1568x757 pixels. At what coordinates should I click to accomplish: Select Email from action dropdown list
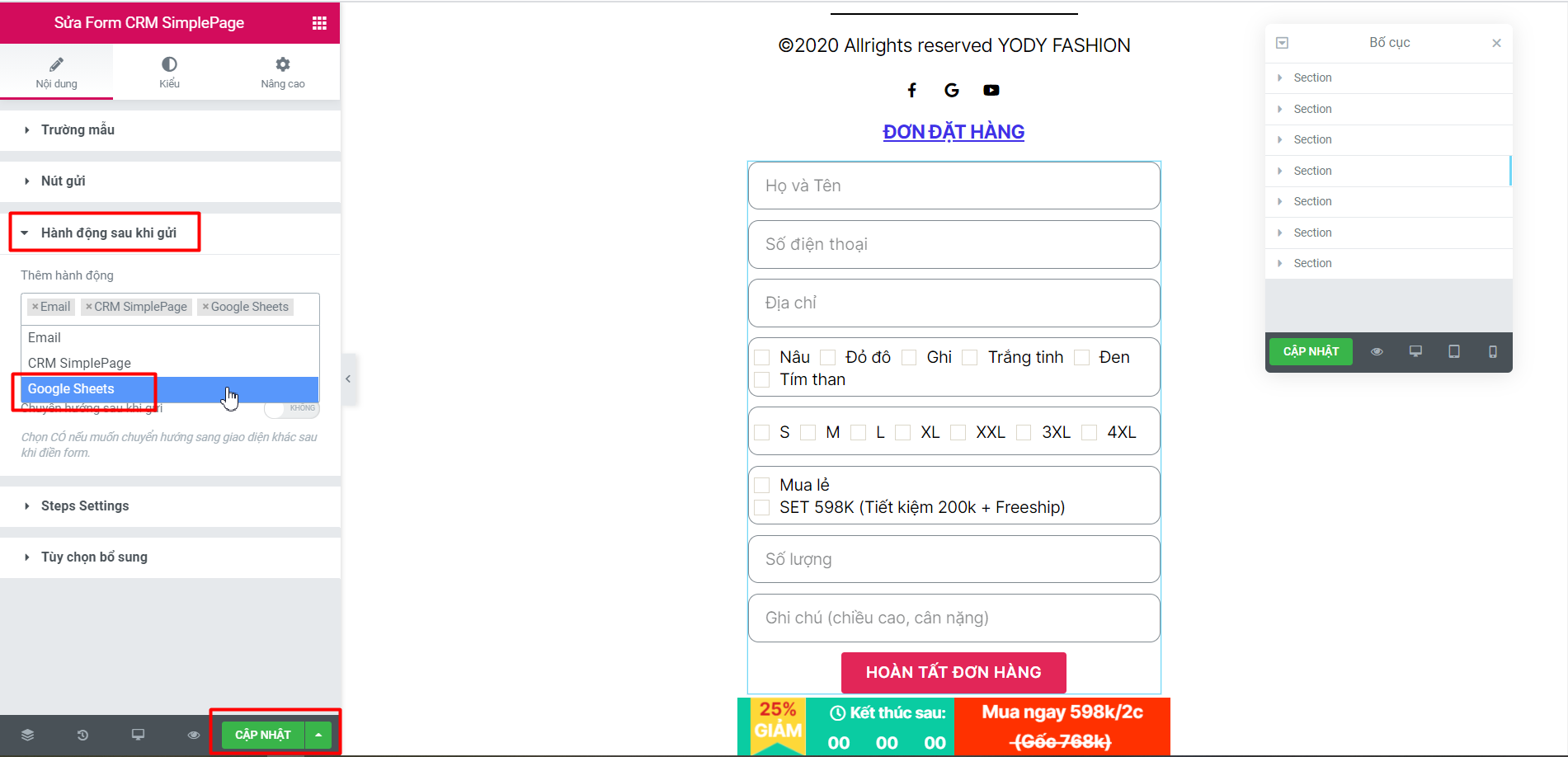(170, 338)
